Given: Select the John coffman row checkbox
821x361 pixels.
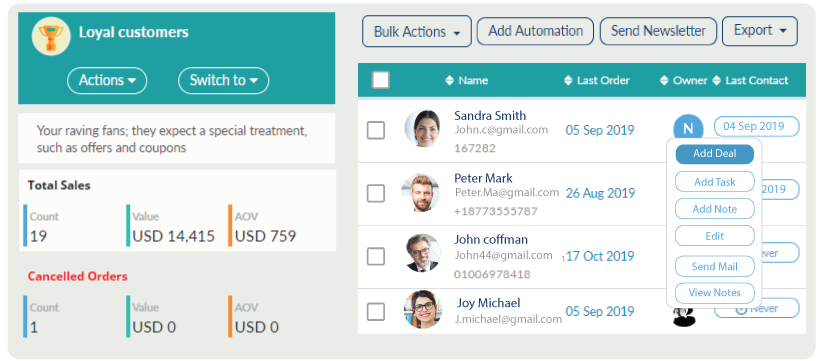Looking at the screenshot, I should pyautogui.click(x=376, y=257).
